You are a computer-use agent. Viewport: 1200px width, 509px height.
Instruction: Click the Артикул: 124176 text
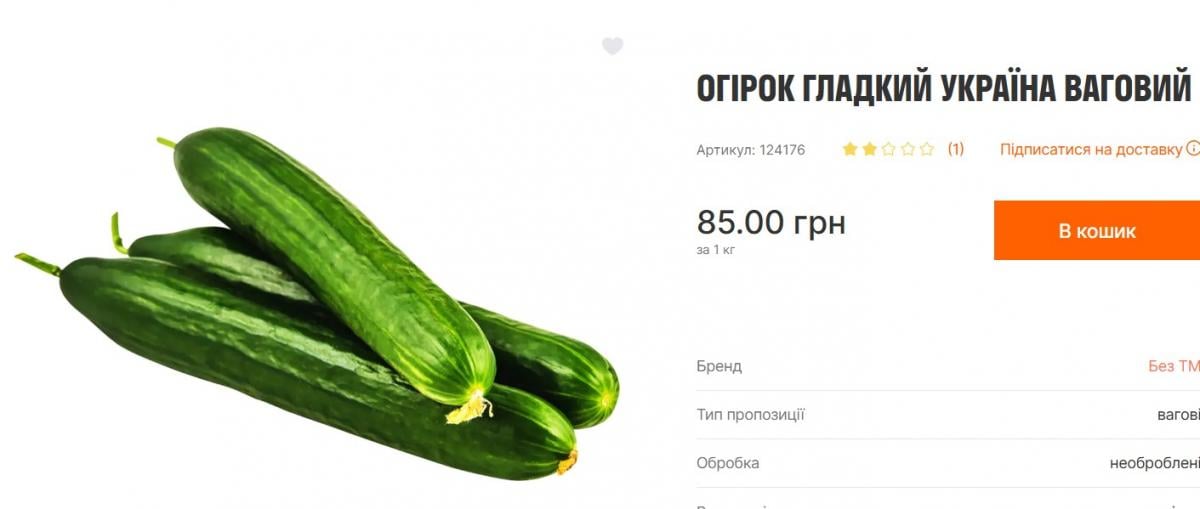coord(750,150)
